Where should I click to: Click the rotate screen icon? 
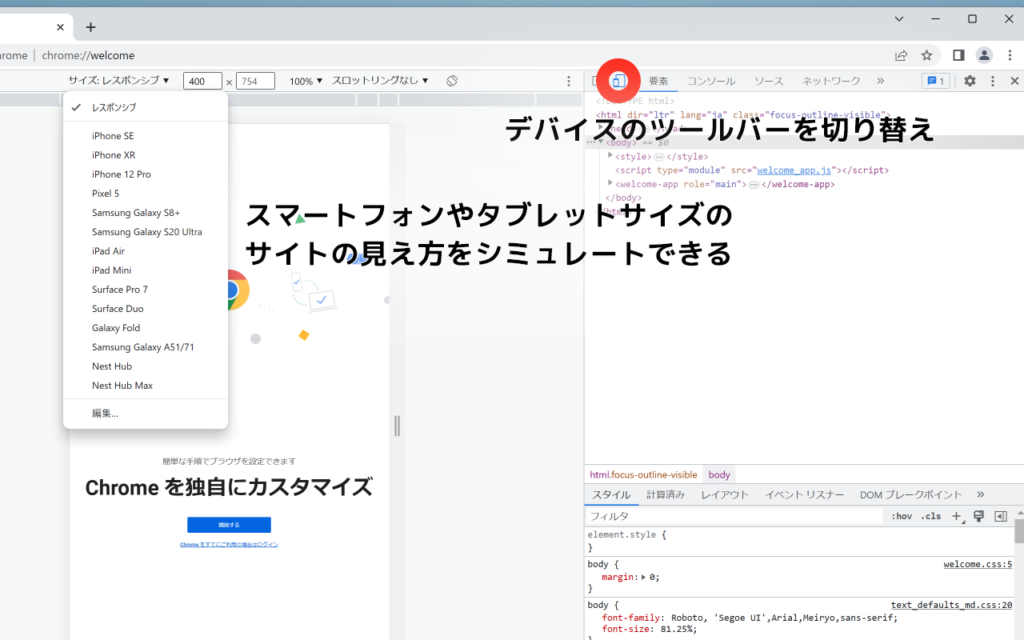[452, 81]
